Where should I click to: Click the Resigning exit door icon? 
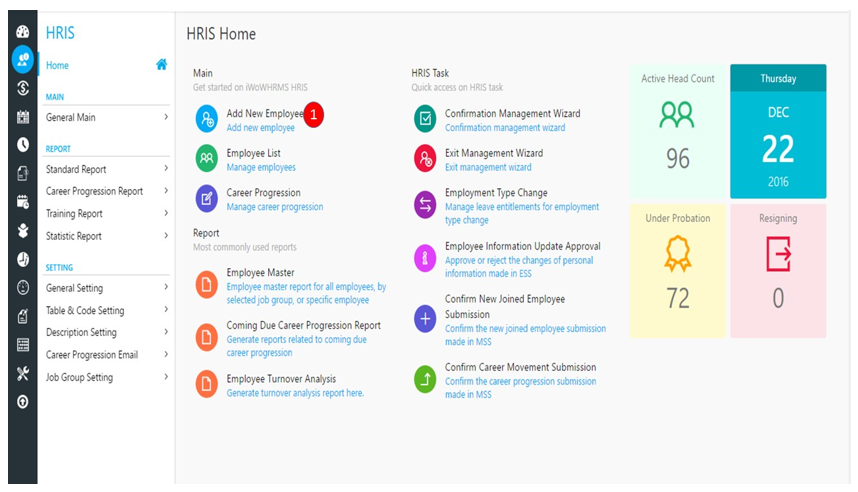778,253
